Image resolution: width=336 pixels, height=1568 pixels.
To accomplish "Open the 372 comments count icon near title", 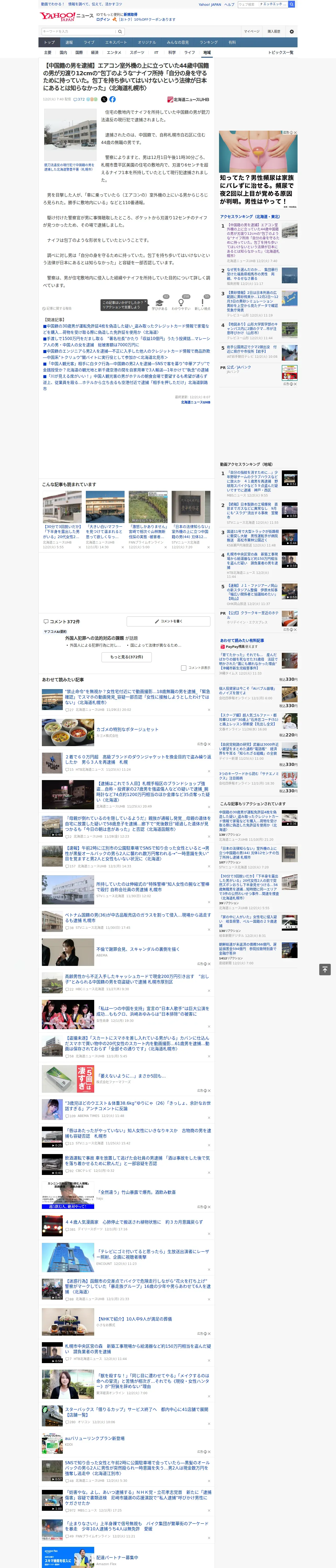I will pyautogui.click(x=79, y=99).
